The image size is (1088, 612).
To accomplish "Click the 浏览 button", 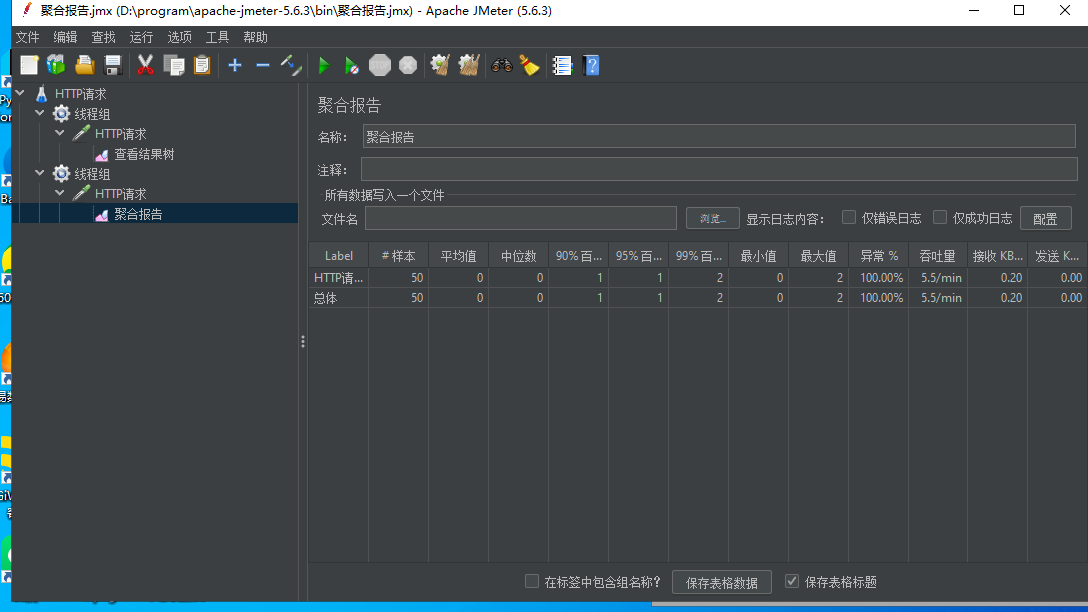I will coord(712,217).
